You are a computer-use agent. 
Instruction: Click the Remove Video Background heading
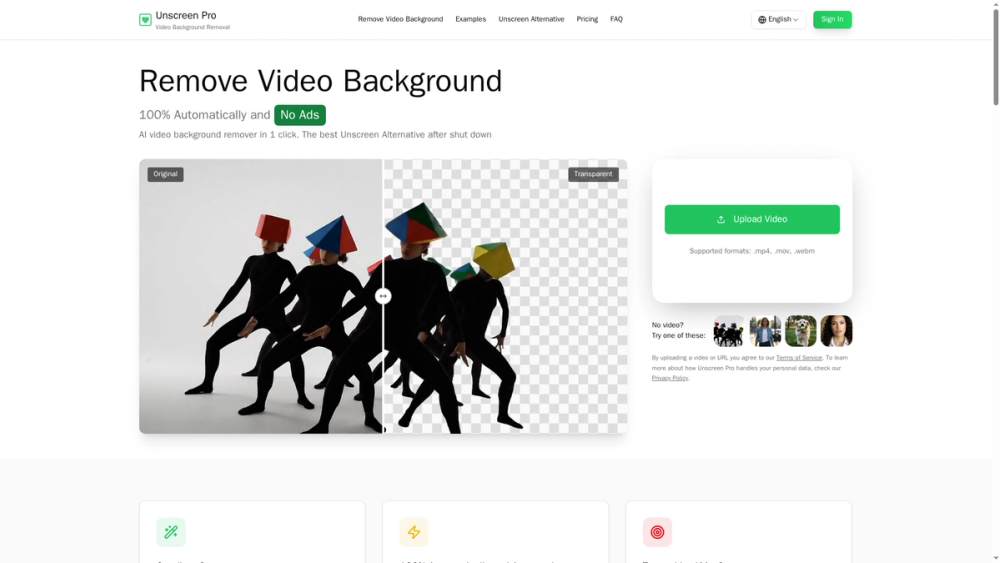321,81
